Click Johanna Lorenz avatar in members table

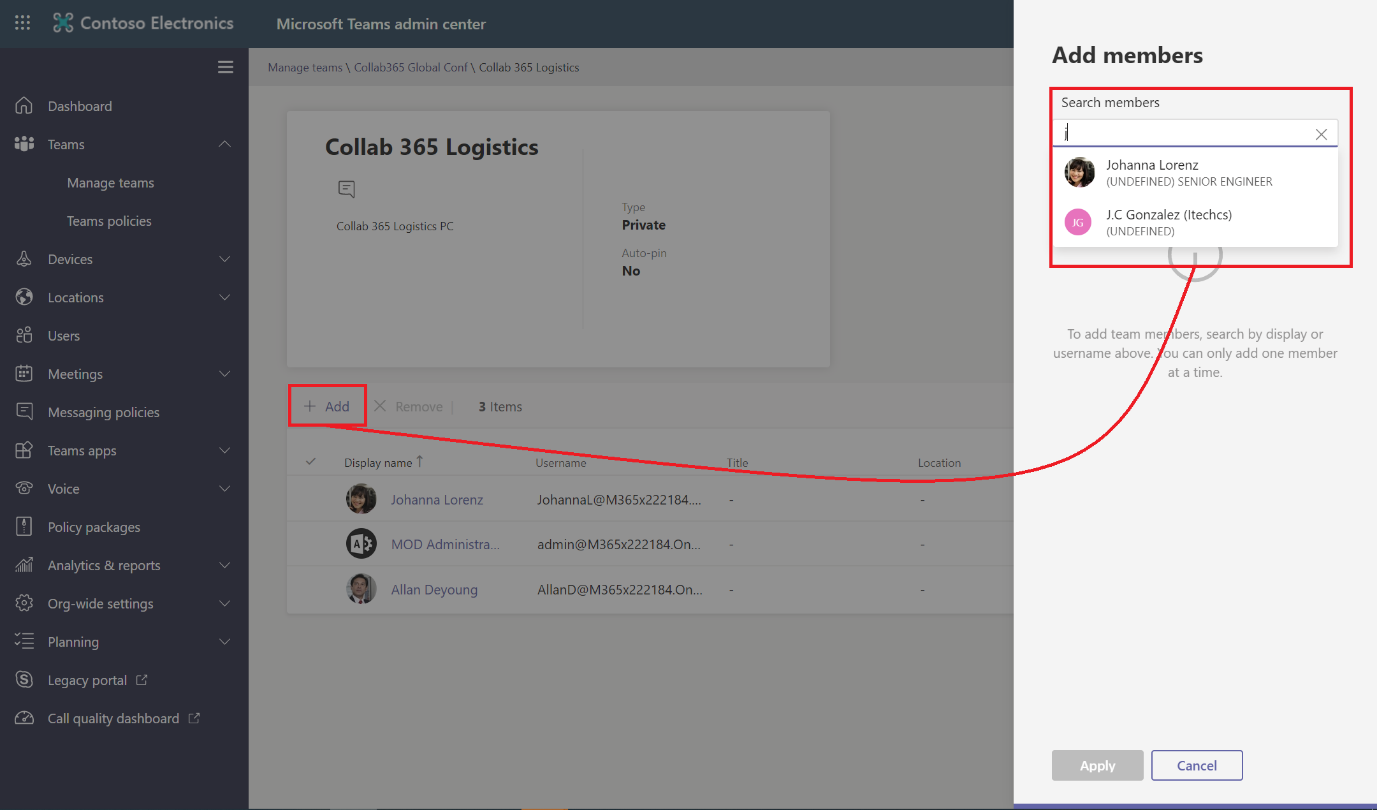361,499
